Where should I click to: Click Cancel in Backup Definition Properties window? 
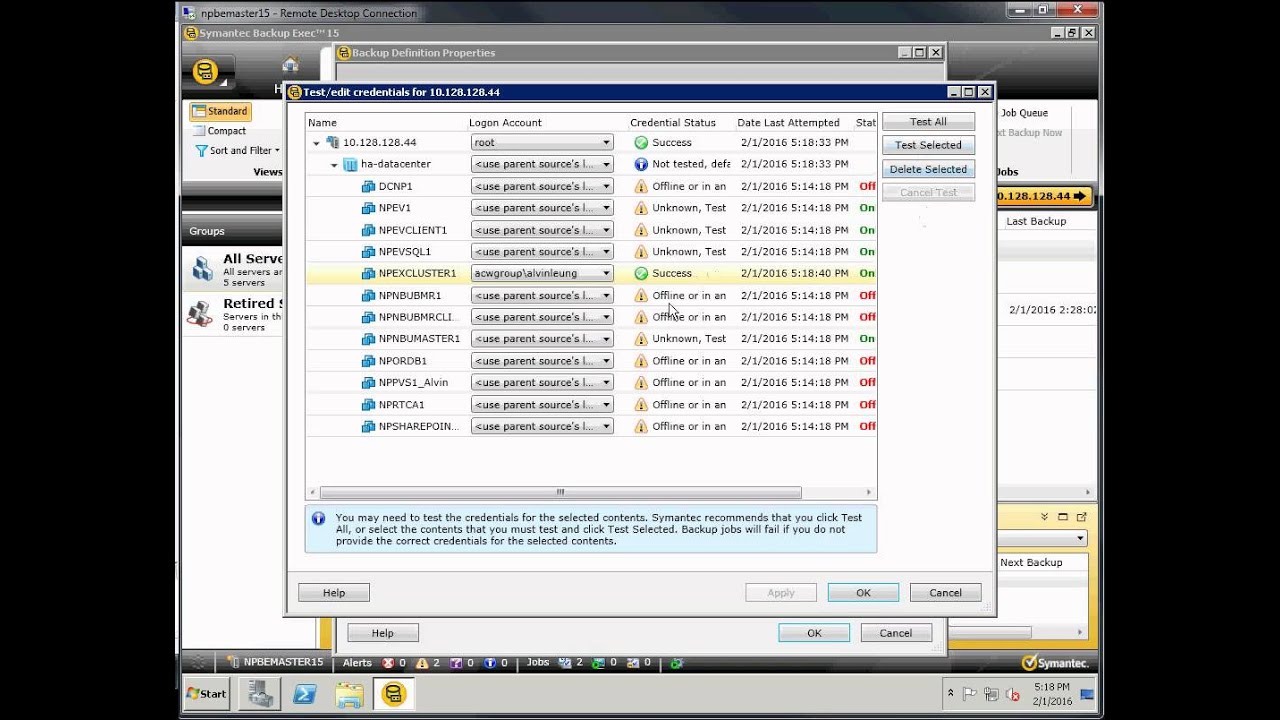[895, 633]
